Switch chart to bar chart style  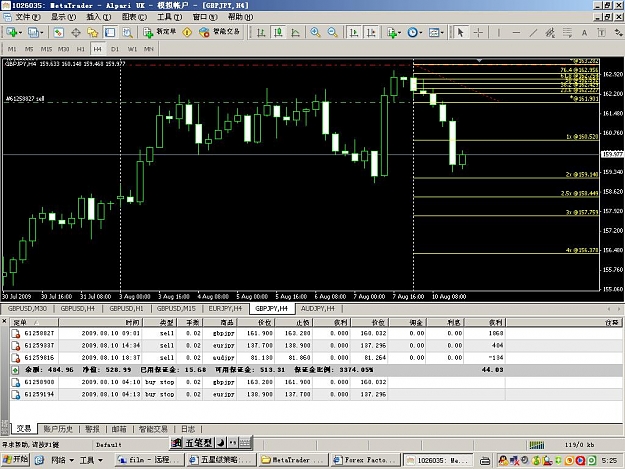click(x=261, y=32)
